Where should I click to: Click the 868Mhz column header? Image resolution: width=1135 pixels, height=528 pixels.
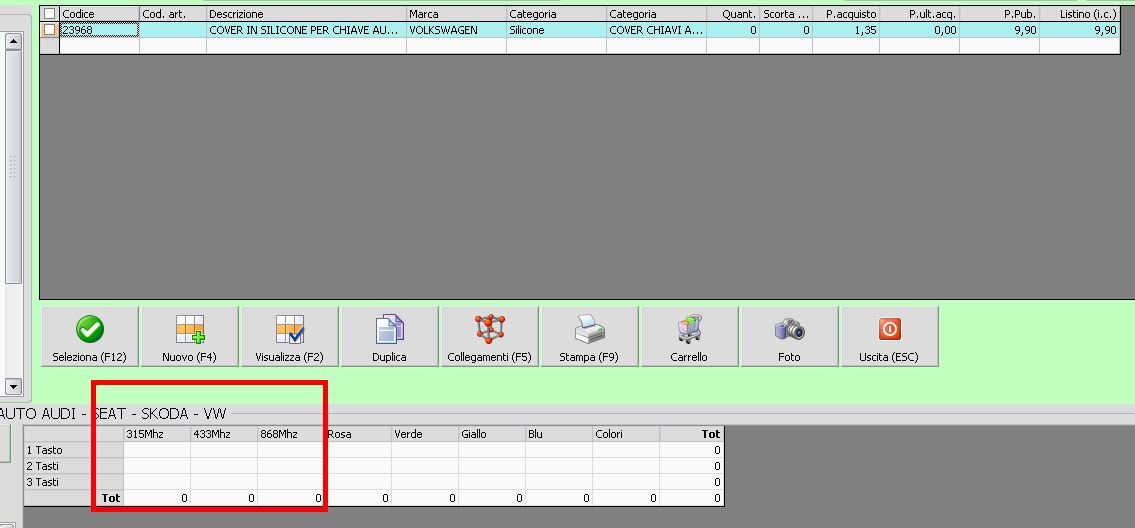coord(290,434)
